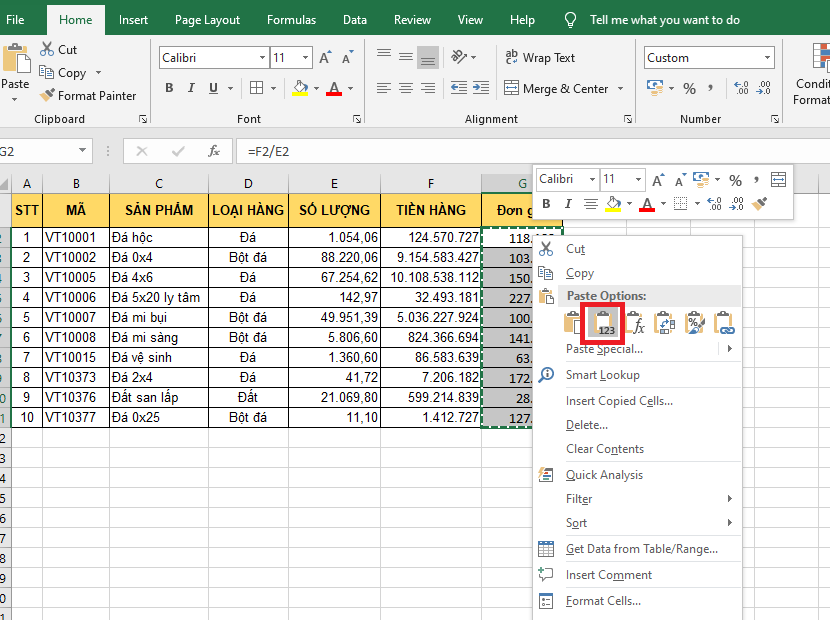Click the yellow Fill Color button in ribbon
The image size is (830, 620).
pos(300,89)
